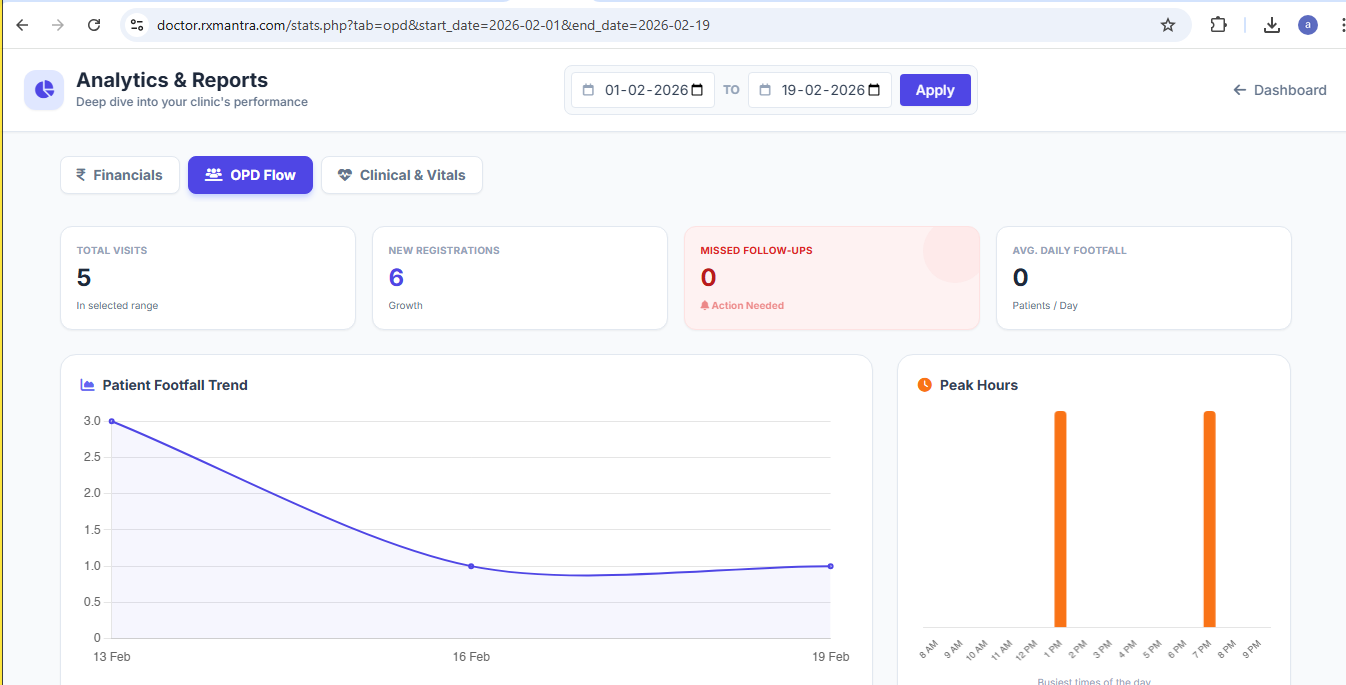This screenshot has height=685, width=1346.
Task: Click the start date field 01-02-2026
Action: [645, 90]
